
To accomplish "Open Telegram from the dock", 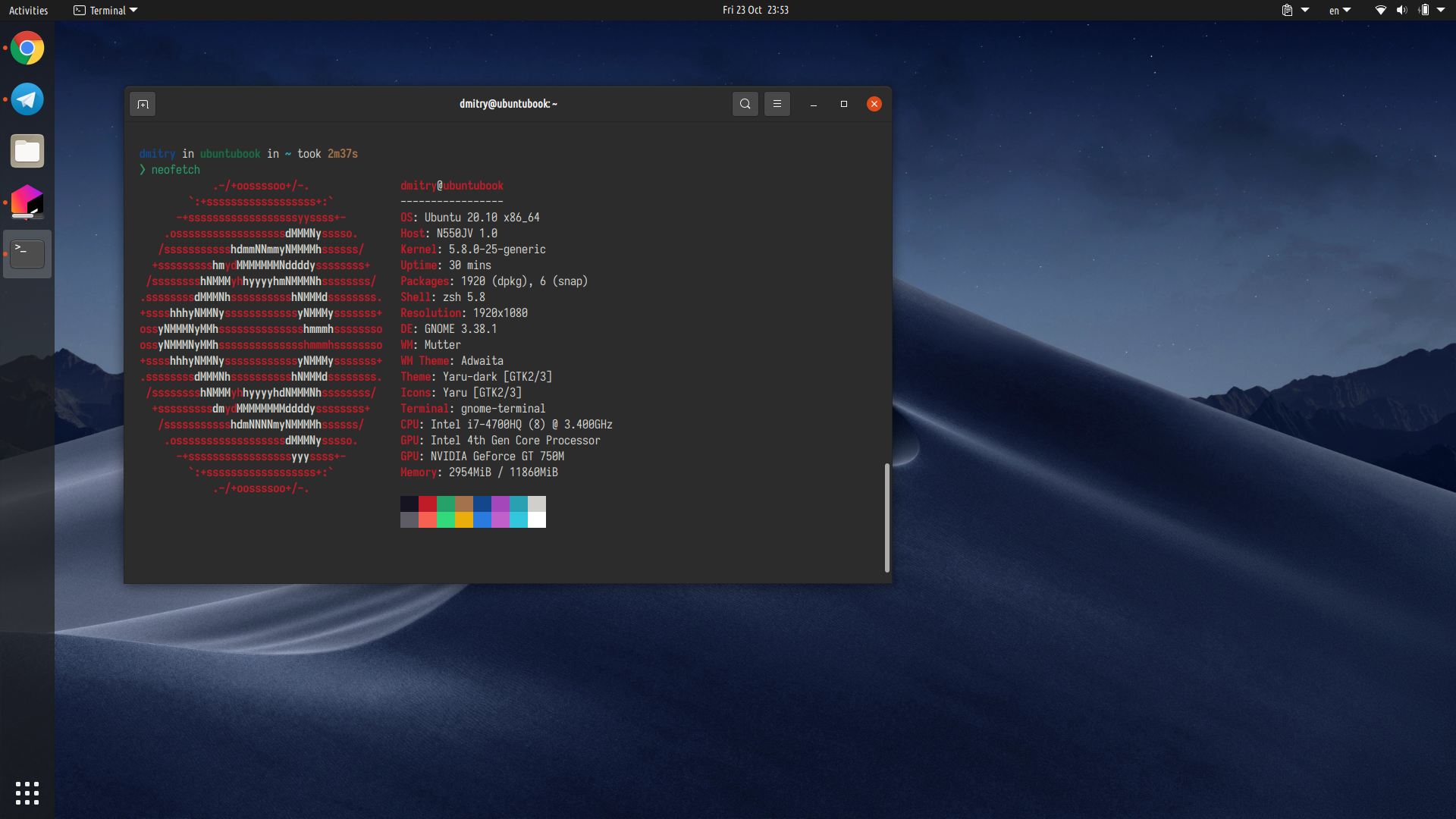I will click(x=27, y=99).
